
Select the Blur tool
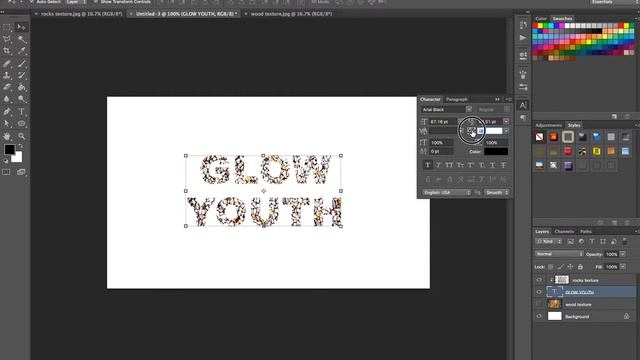pyautogui.click(x=7, y=99)
